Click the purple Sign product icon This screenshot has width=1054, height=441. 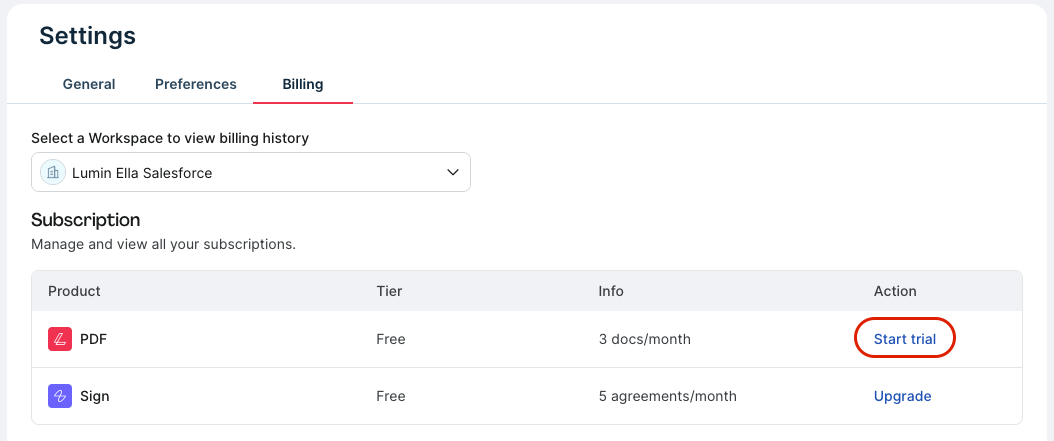coord(60,396)
